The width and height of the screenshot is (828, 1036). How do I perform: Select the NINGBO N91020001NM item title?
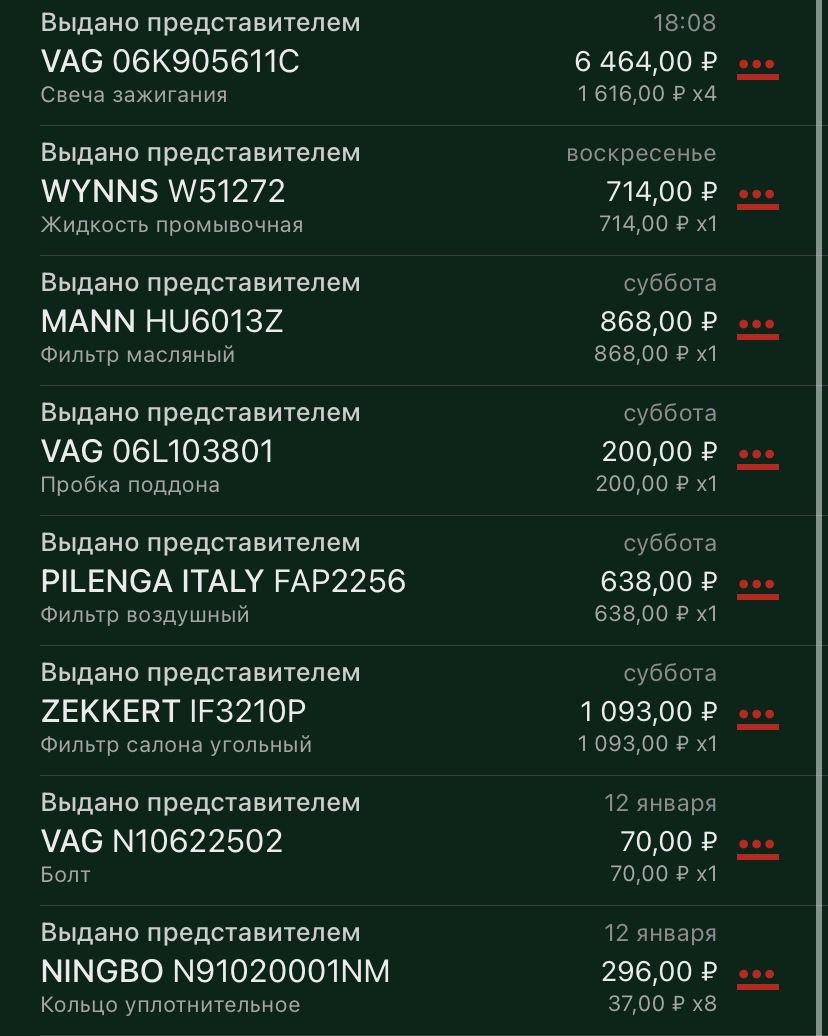point(215,971)
